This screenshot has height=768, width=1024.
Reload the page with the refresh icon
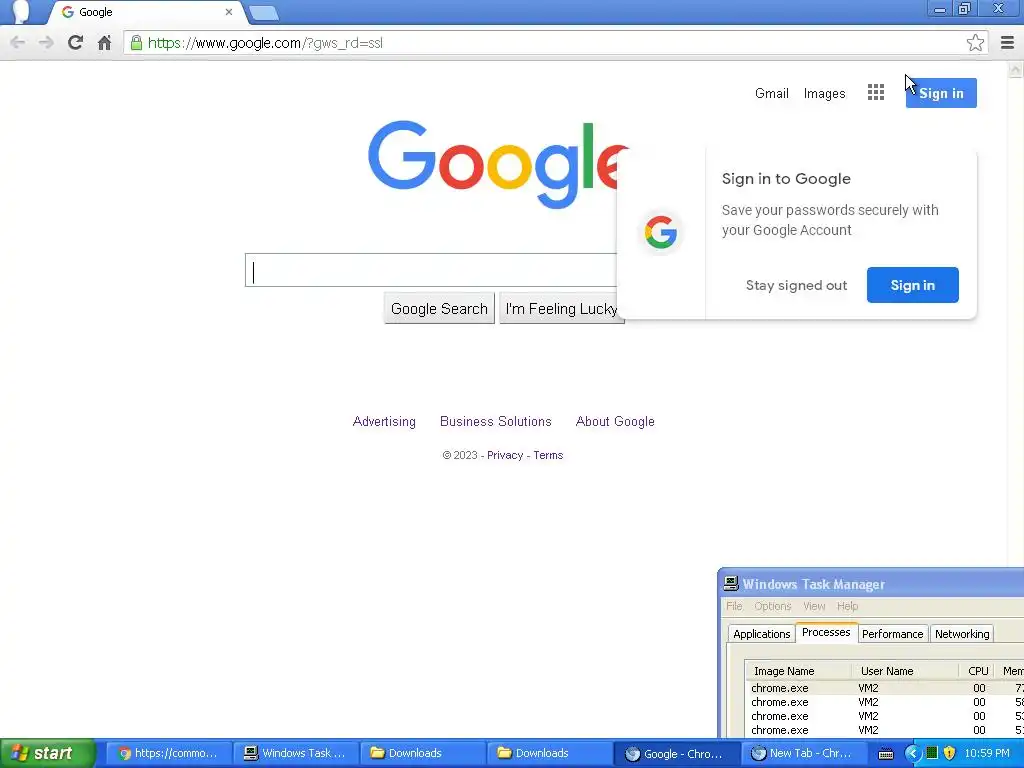75,43
